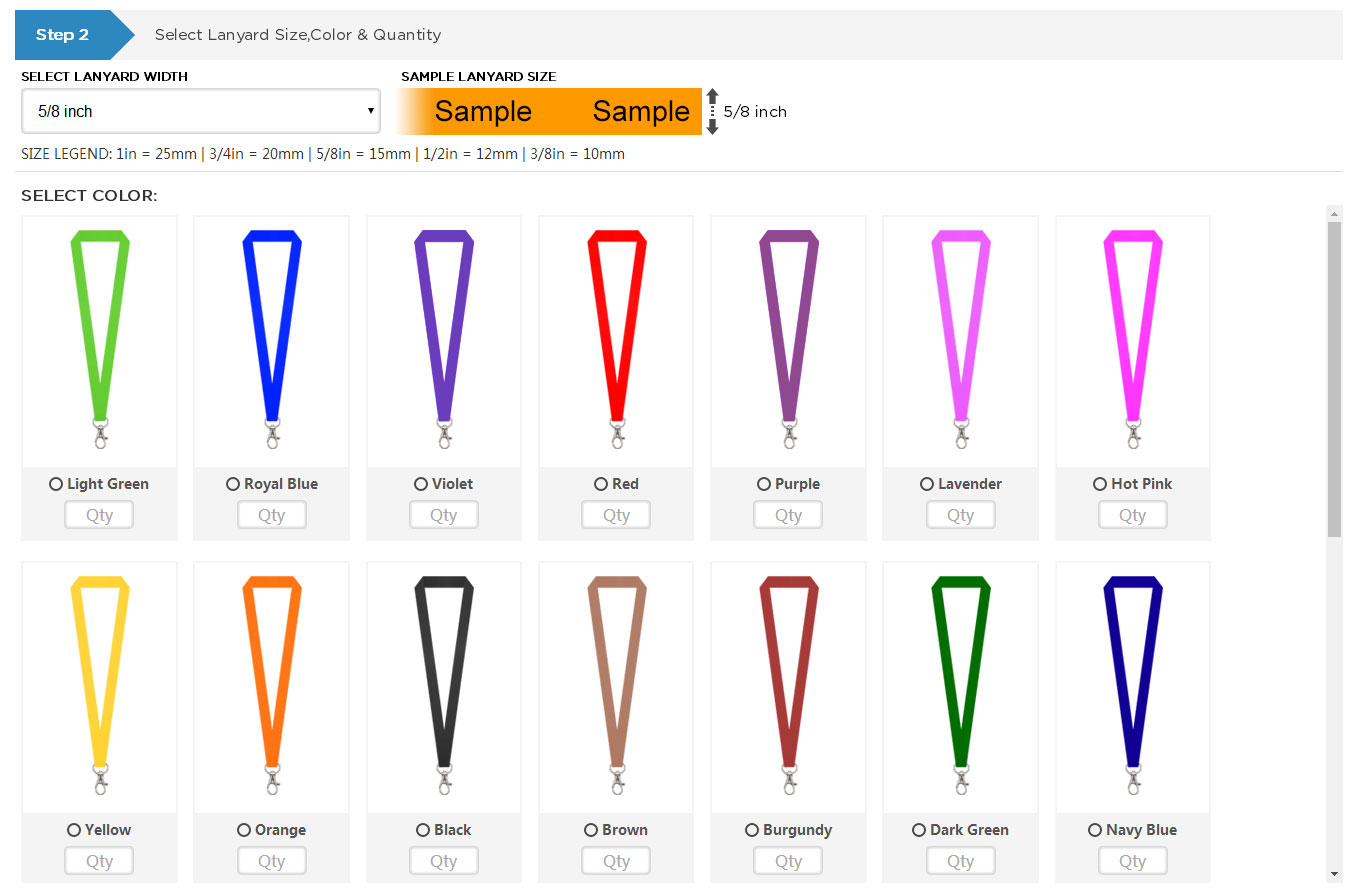Click the Qty field under Orange
Image resolution: width=1358 pixels, height=893 pixels.
click(x=271, y=861)
